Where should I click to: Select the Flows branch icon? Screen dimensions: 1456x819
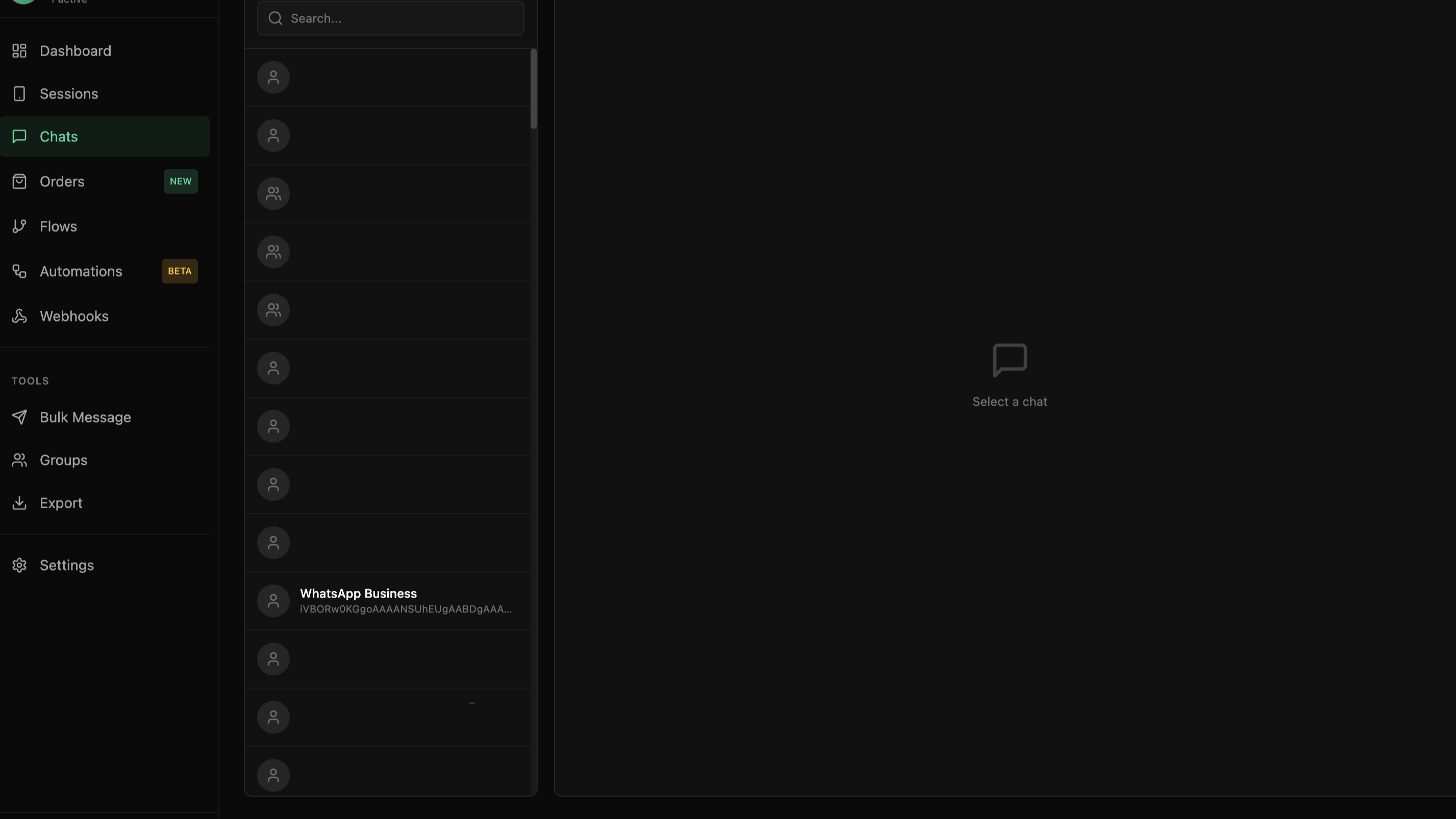tap(19, 226)
